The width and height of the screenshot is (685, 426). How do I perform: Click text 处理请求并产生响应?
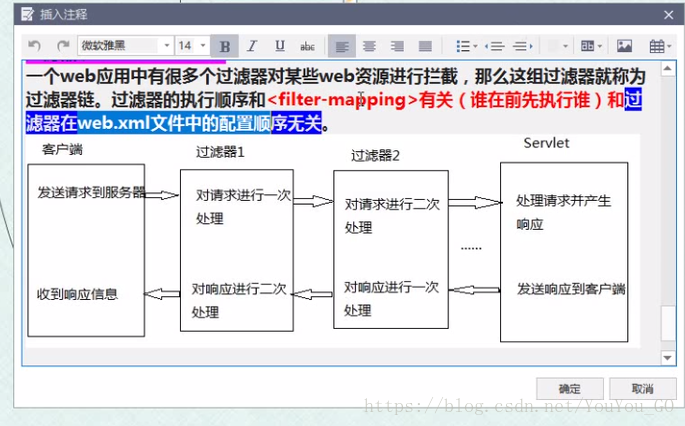point(563,212)
